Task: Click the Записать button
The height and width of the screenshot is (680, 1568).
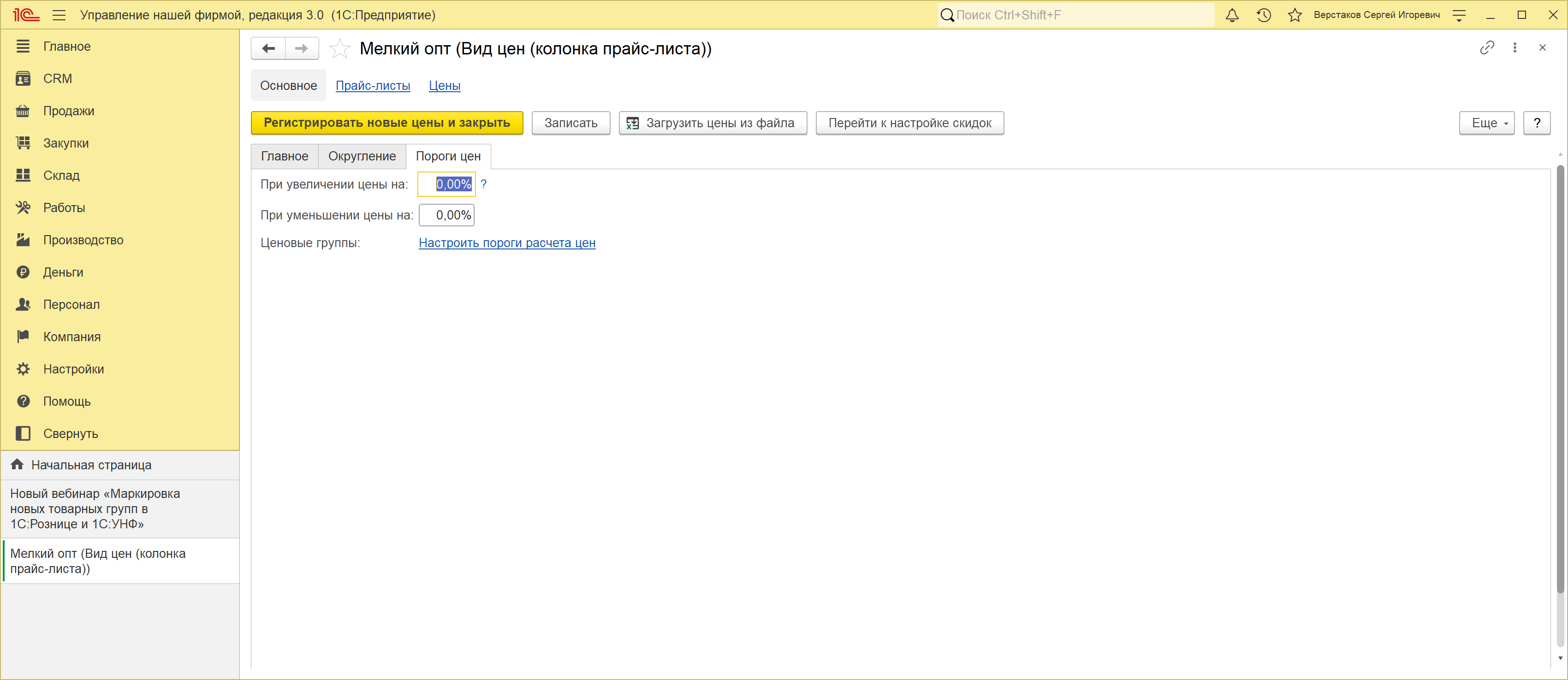Action: [571, 123]
